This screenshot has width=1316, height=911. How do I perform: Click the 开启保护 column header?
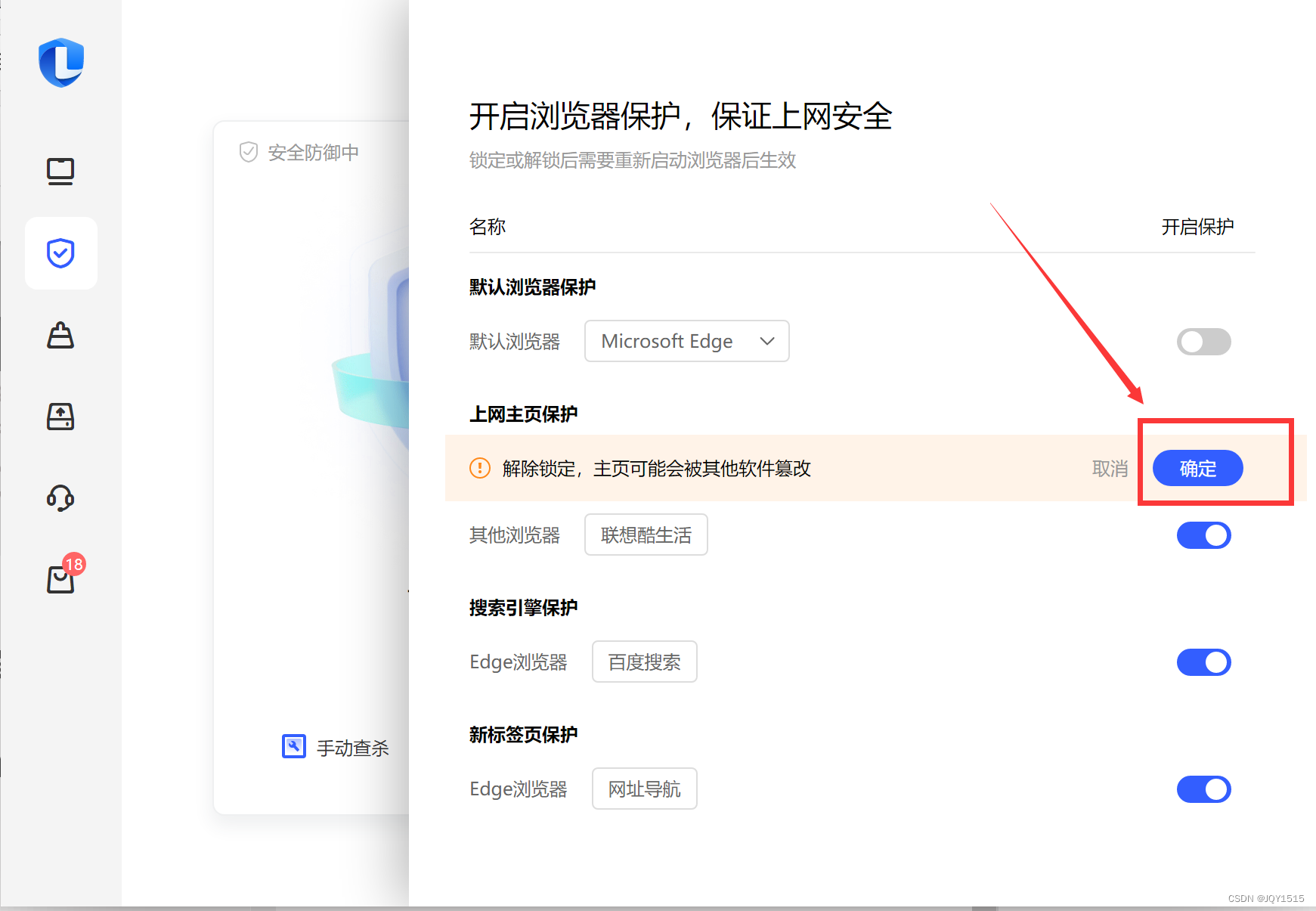(1197, 227)
